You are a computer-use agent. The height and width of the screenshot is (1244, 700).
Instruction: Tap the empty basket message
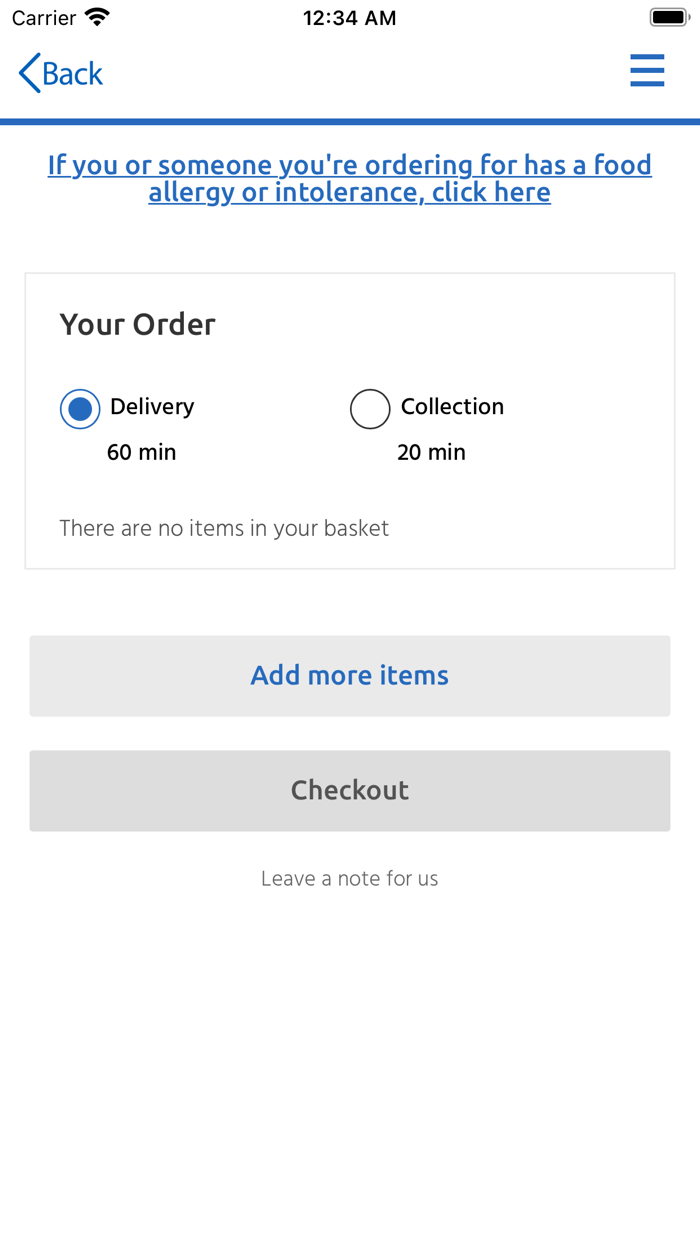pyautogui.click(x=224, y=528)
